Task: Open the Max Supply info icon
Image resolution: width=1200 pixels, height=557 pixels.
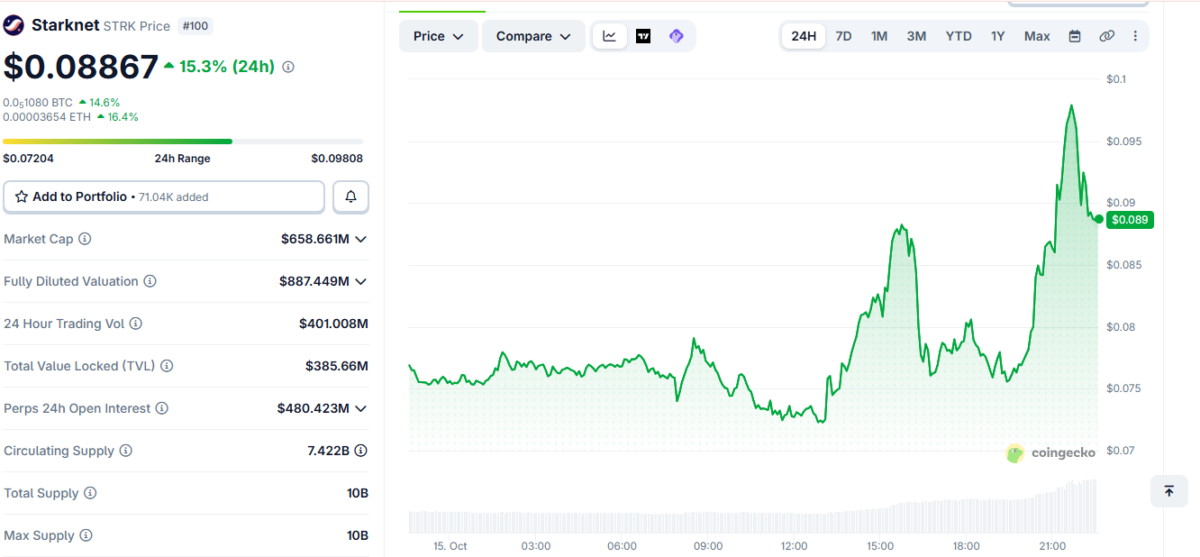Action: tap(86, 536)
